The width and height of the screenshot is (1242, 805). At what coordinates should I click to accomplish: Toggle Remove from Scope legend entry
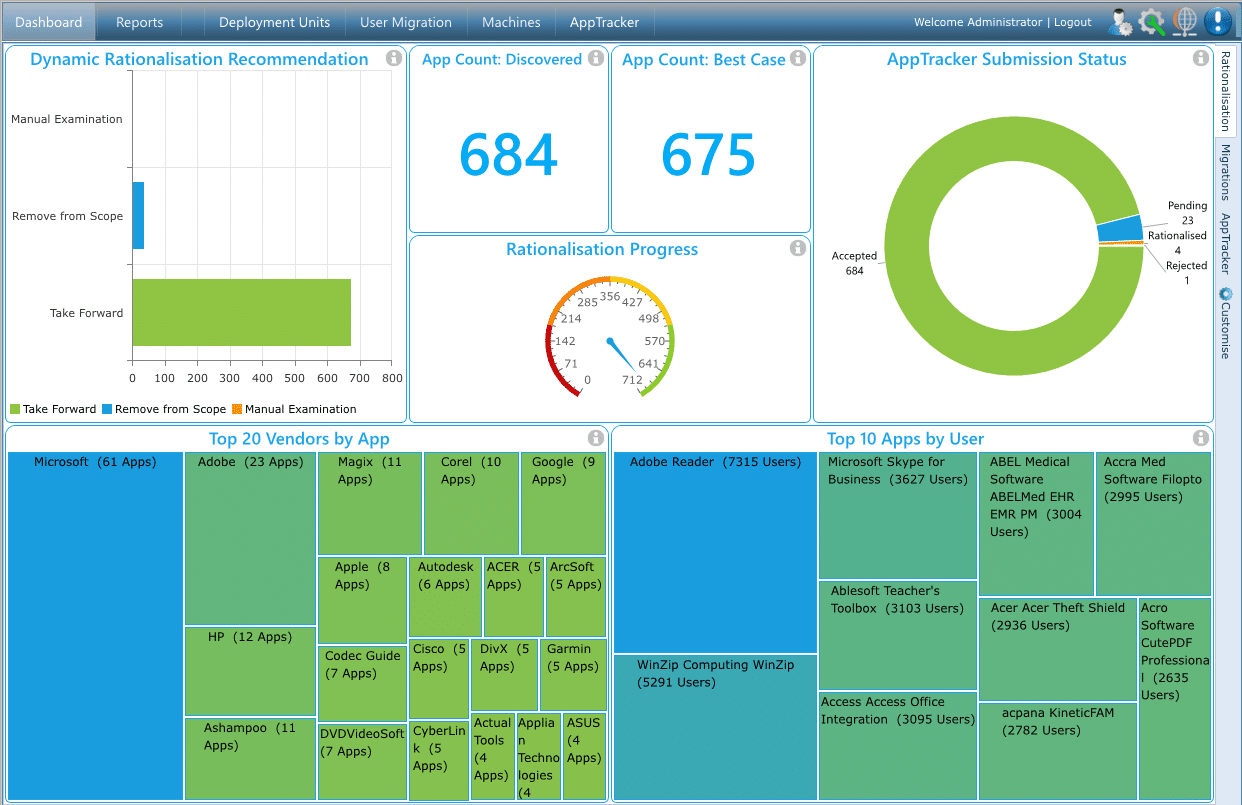coord(164,409)
